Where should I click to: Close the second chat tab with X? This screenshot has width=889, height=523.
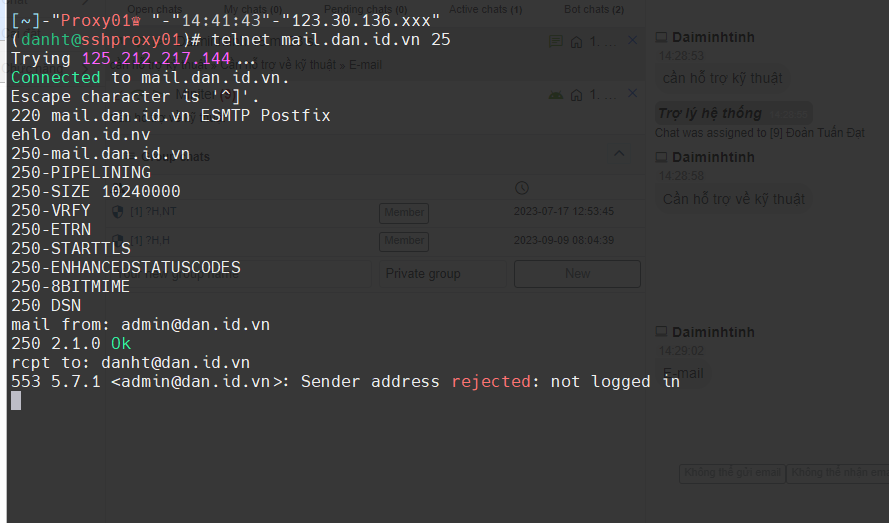(x=632, y=94)
